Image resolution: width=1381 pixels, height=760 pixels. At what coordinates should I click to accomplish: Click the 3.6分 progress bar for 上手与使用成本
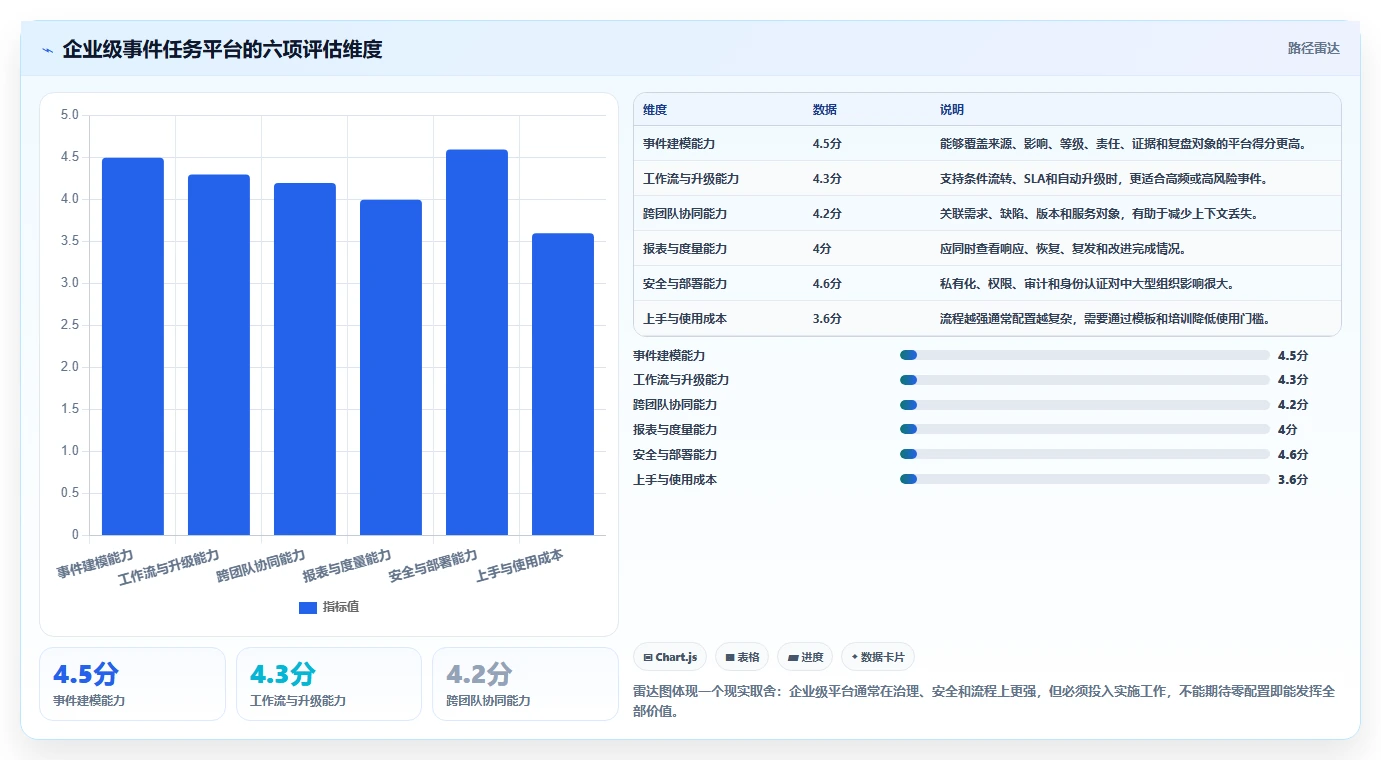[x=1085, y=479]
